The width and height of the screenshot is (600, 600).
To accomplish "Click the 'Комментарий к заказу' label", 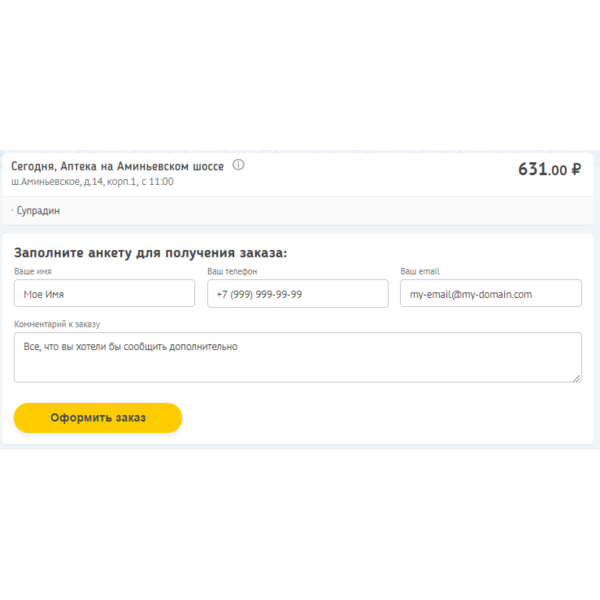I will [57, 324].
